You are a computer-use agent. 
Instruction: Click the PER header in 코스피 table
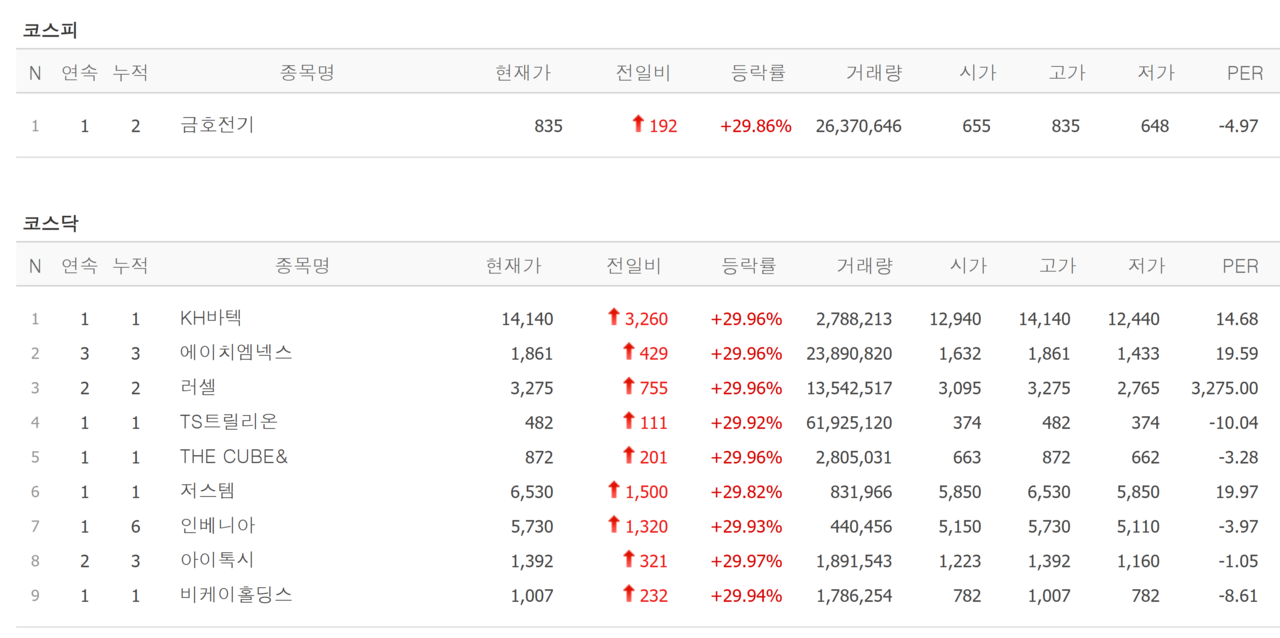pyautogui.click(x=1245, y=72)
